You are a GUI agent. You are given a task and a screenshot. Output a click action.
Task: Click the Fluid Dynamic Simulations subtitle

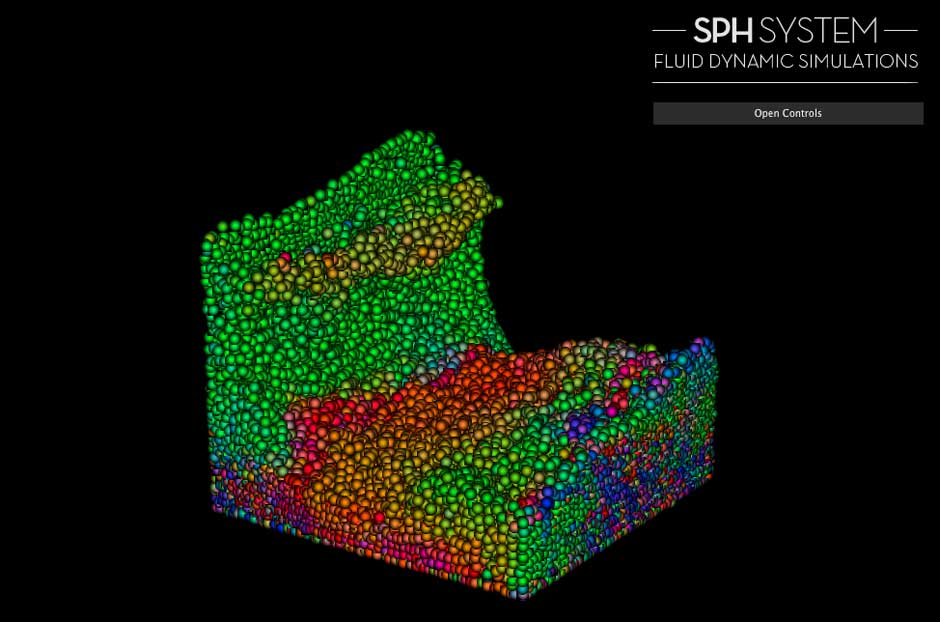[785, 61]
